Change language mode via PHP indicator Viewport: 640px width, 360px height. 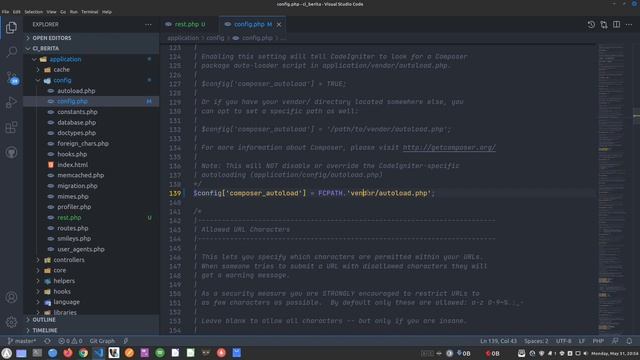(598, 341)
